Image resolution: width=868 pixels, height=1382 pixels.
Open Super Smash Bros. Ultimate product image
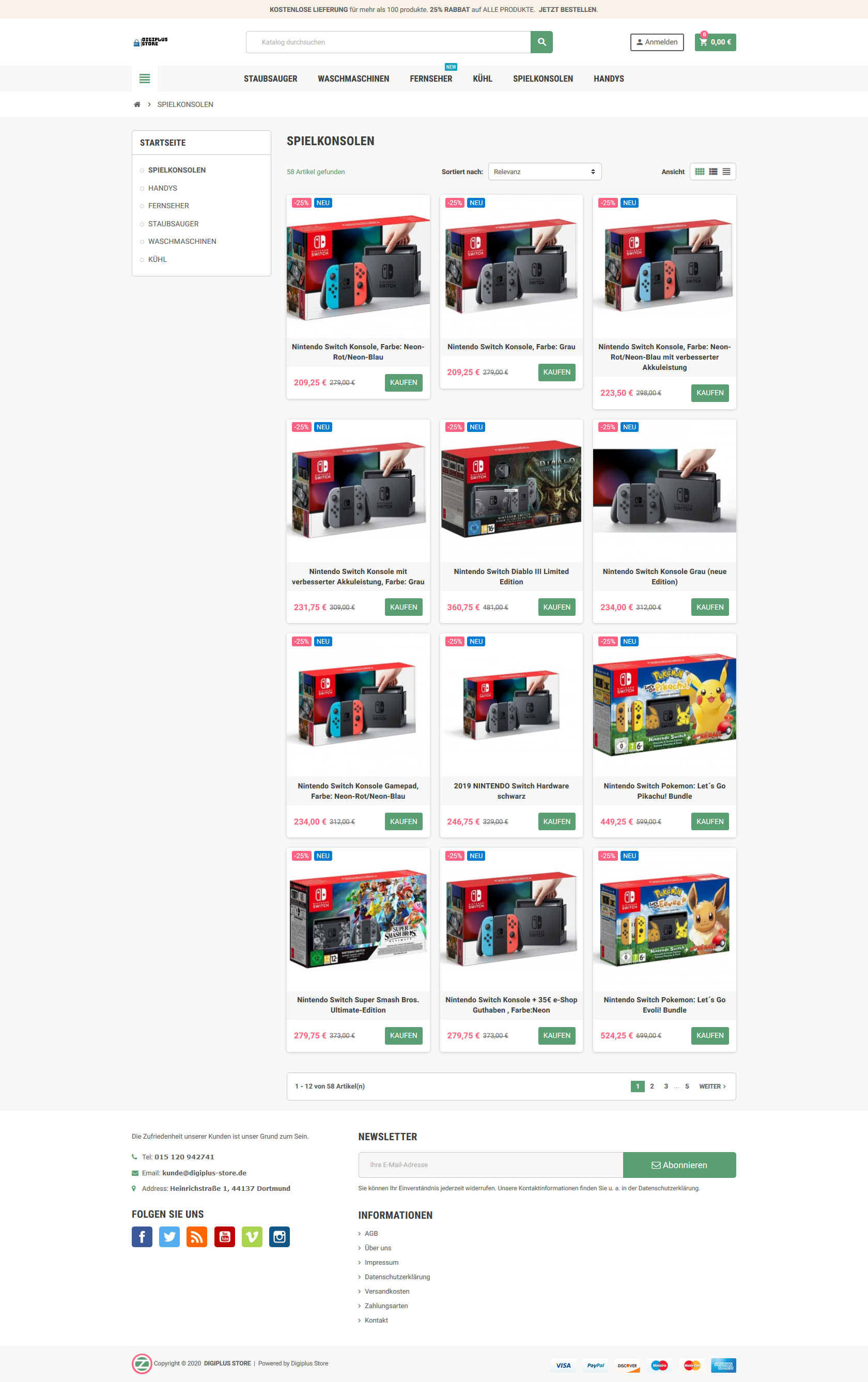tap(358, 920)
